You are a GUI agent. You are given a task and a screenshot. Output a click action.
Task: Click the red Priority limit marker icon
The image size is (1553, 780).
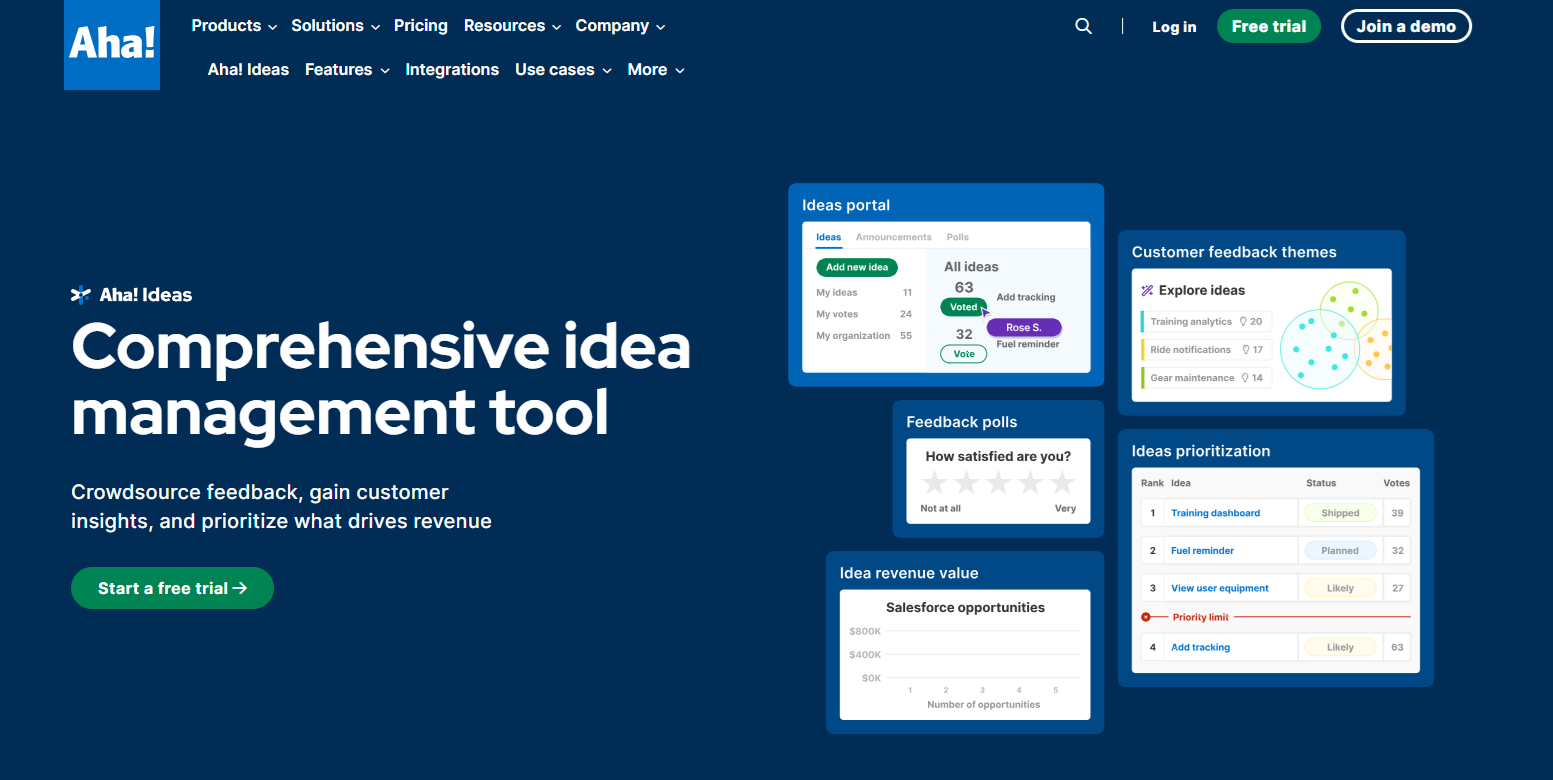pyautogui.click(x=1146, y=617)
